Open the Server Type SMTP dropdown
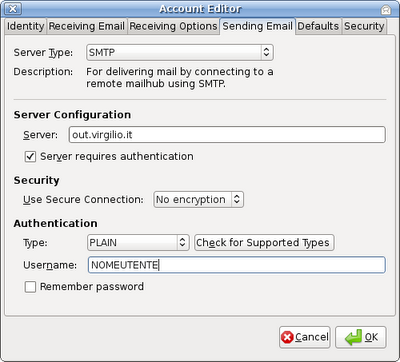The height and width of the screenshot is (362, 400). click(180, 52)
